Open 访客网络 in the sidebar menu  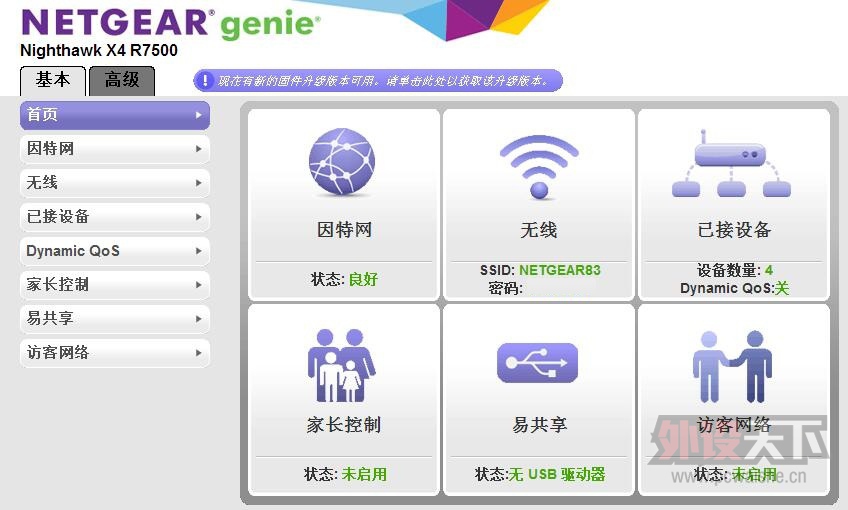pos(115,353)
